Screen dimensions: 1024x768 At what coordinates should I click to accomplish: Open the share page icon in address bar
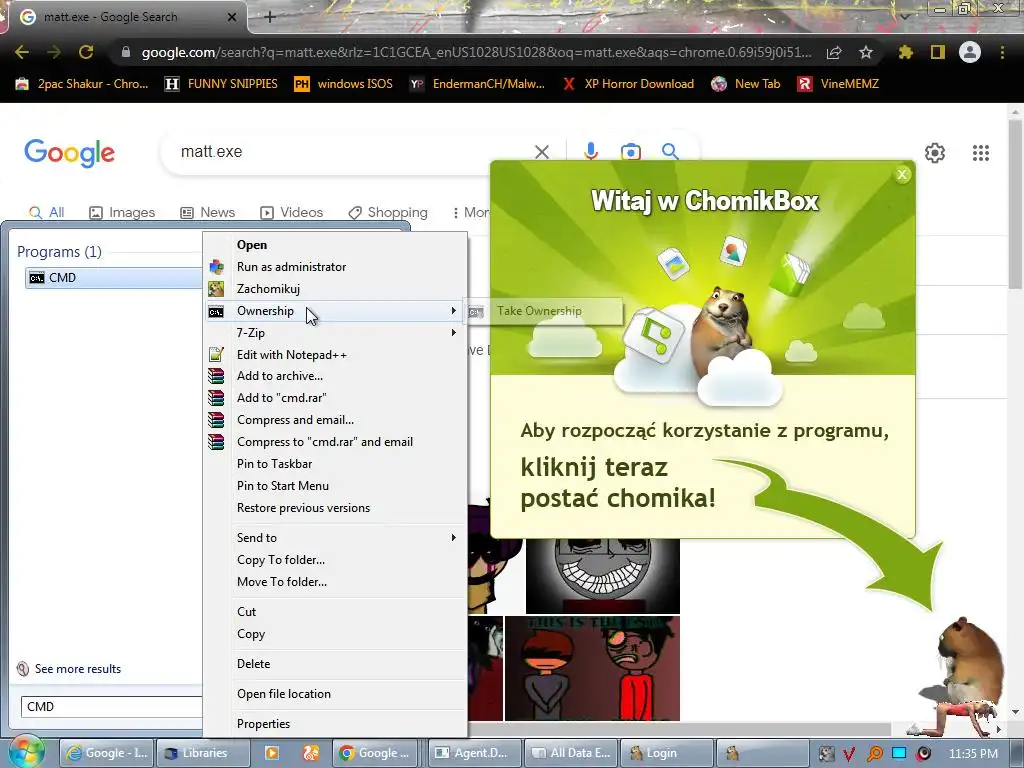point(834,52)
